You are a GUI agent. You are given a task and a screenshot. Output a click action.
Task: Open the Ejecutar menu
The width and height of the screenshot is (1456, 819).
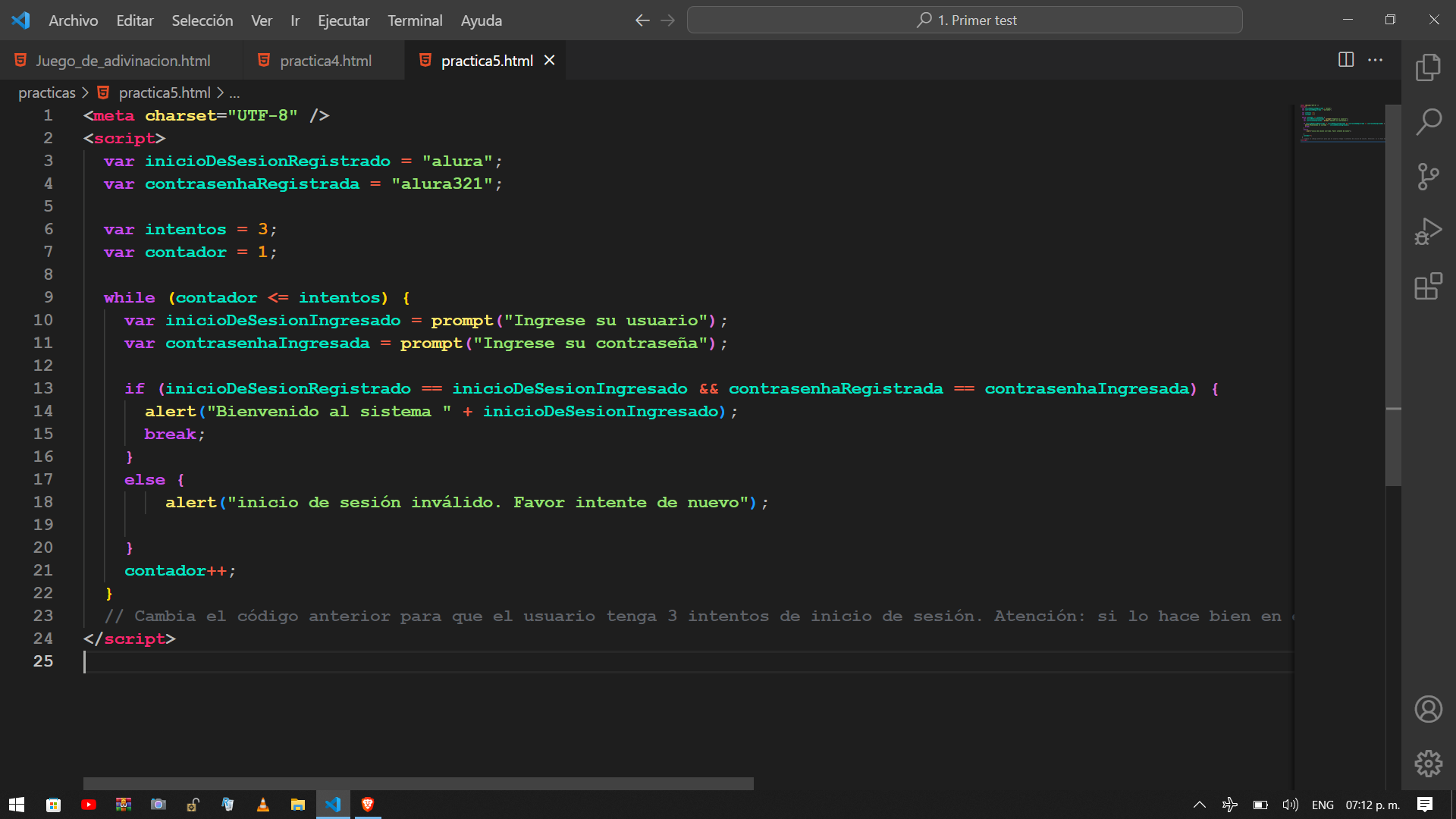pyautogui.click(x=344, y=20)
